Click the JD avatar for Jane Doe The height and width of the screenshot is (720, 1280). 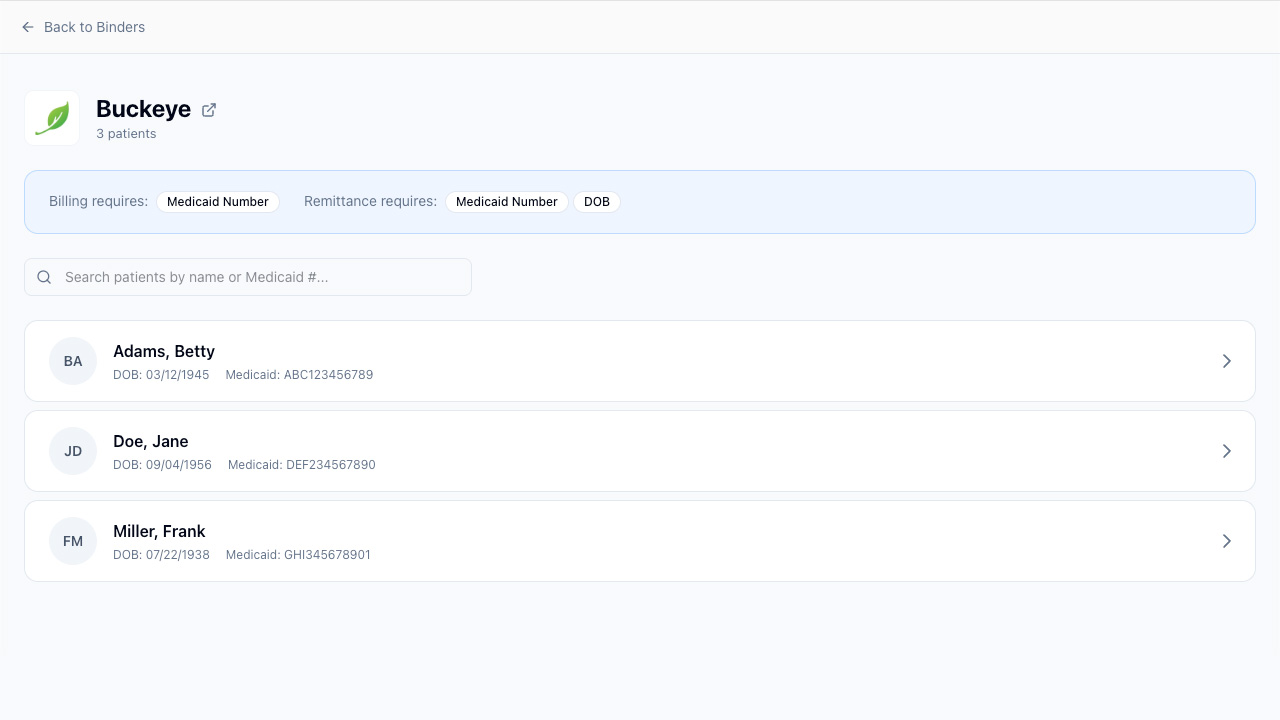[x=73, y=451]
